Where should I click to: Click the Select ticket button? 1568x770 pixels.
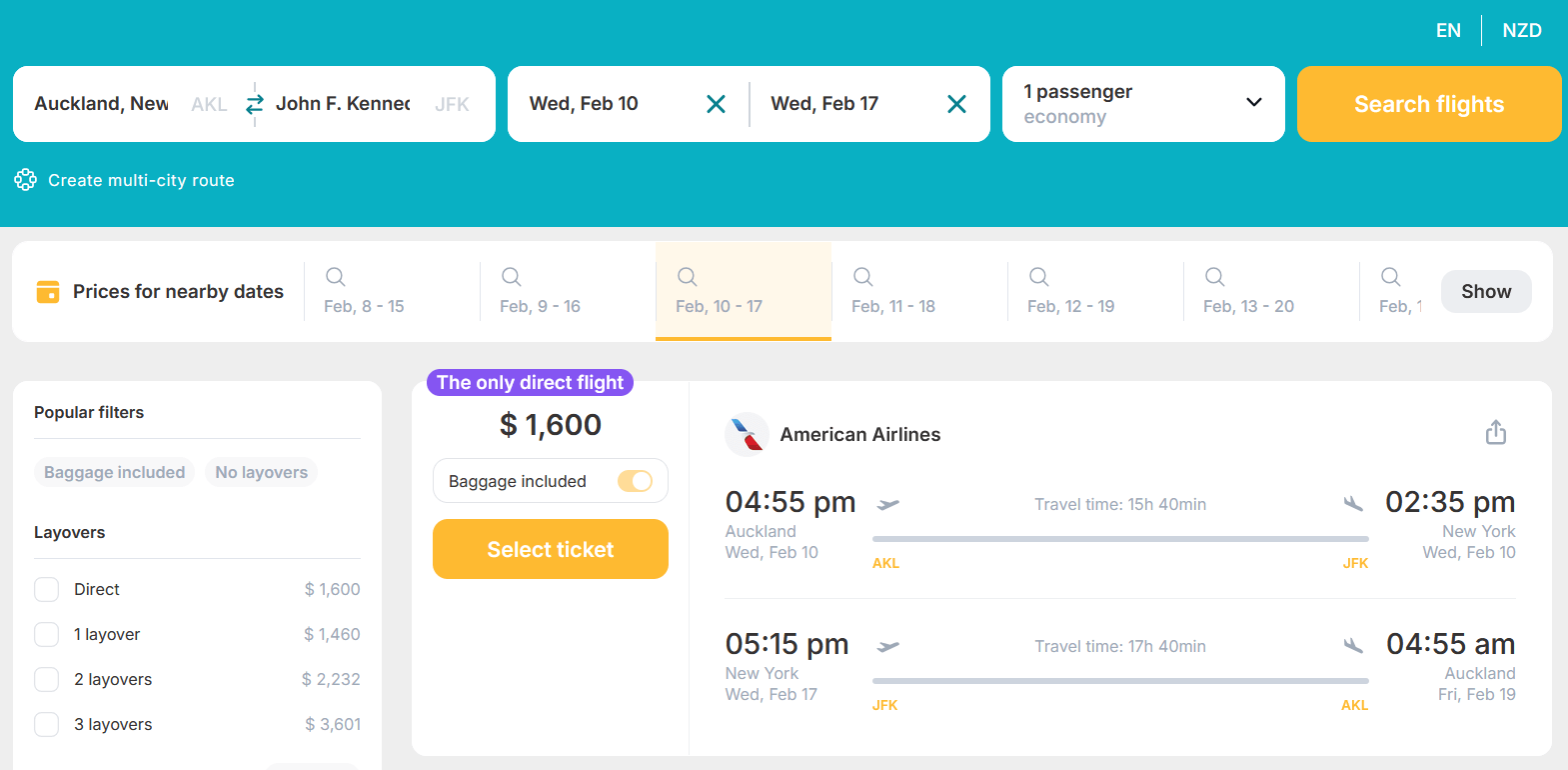551,549
